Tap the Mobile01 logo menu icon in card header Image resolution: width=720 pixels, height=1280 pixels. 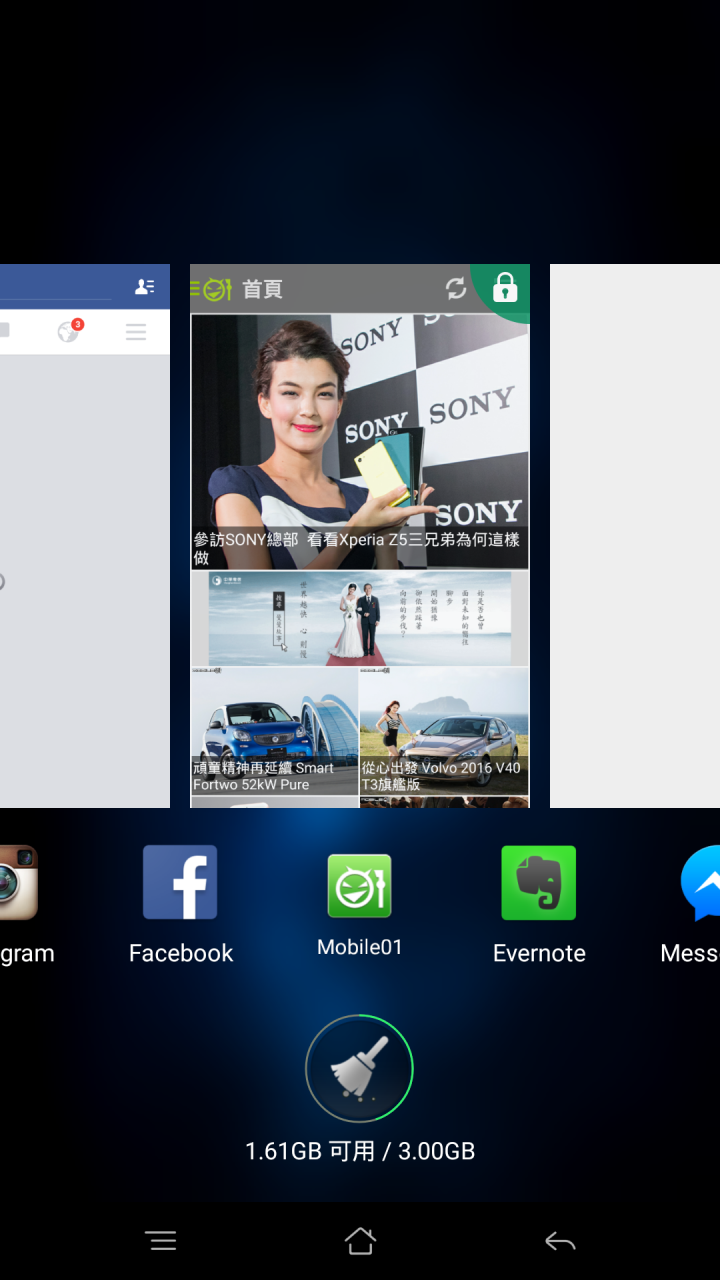211,289
